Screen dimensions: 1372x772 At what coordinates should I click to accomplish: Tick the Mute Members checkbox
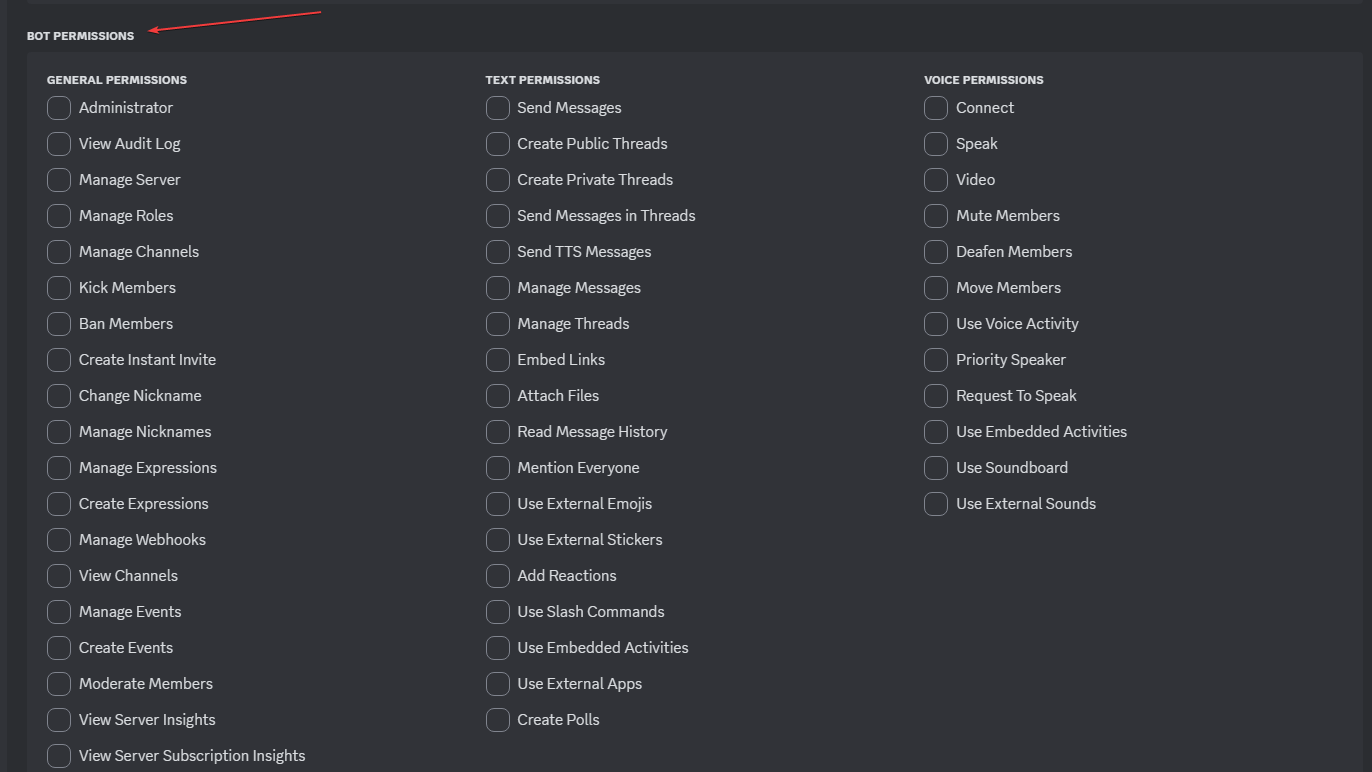(x=936, y=216)
